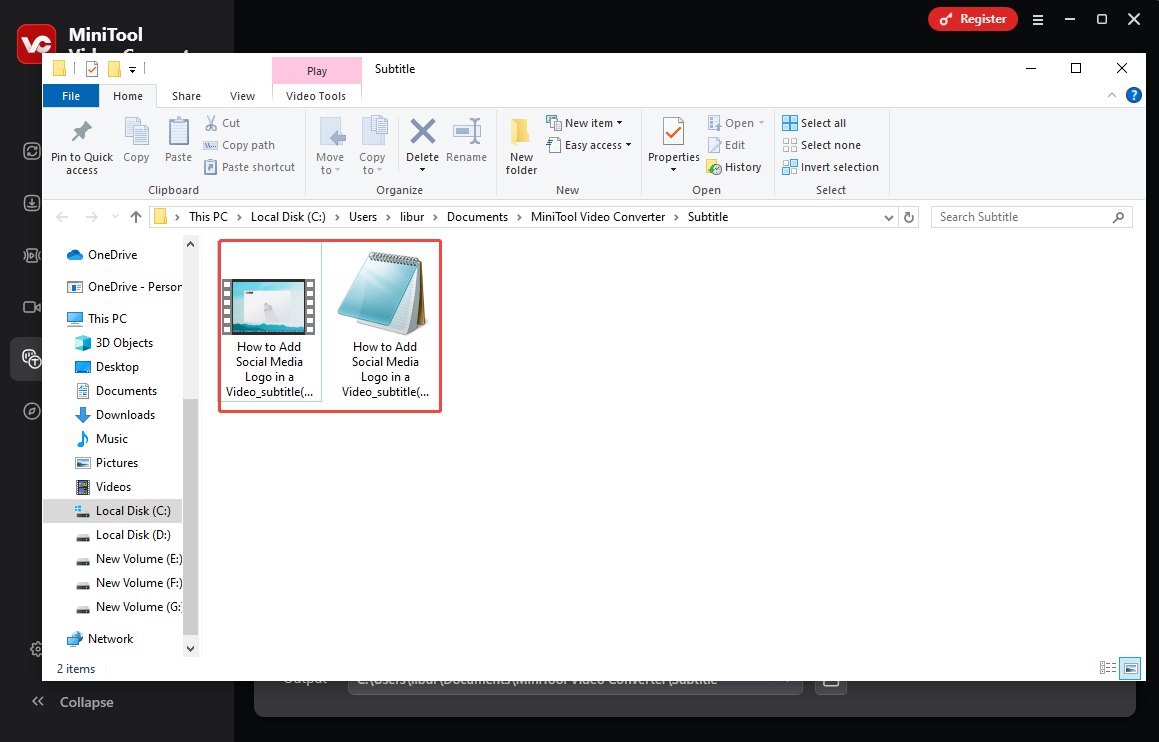Screen dimensions: 1159x742
Task: Click Invert selection
Action: tap(830, 167)
